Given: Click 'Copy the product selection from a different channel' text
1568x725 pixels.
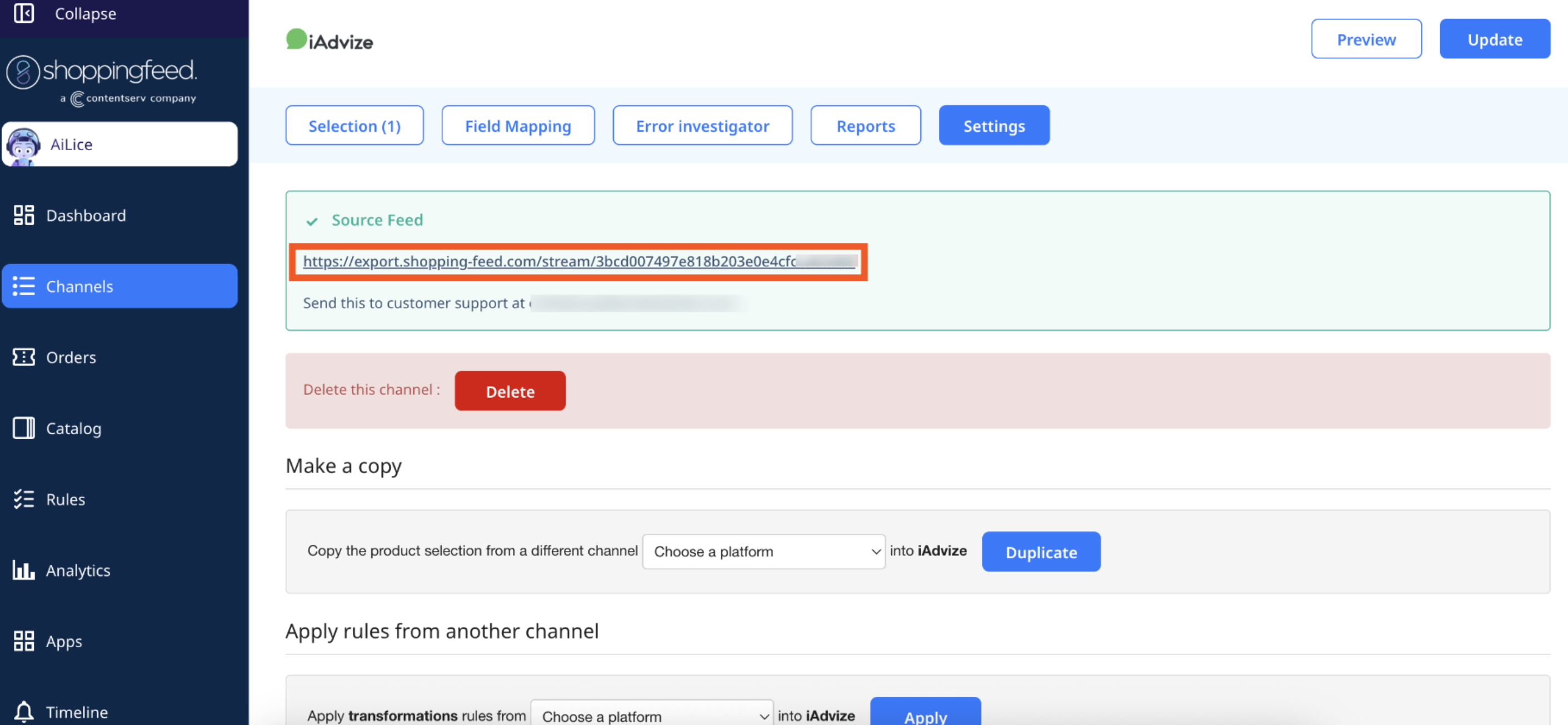Looking at the screenshot, I should point(472,551).
